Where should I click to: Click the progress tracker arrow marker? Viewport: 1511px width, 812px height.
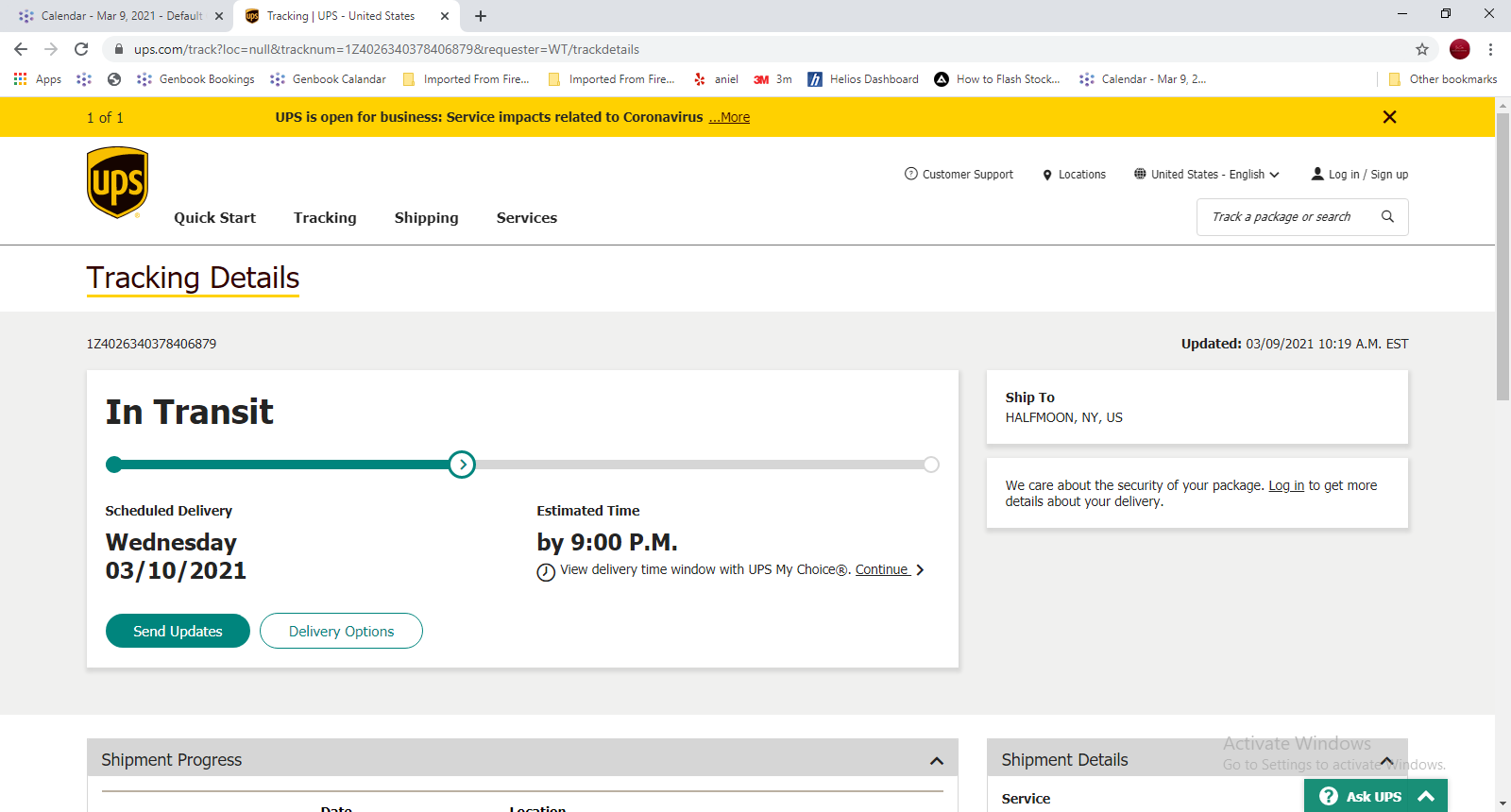tap(462, 465)
